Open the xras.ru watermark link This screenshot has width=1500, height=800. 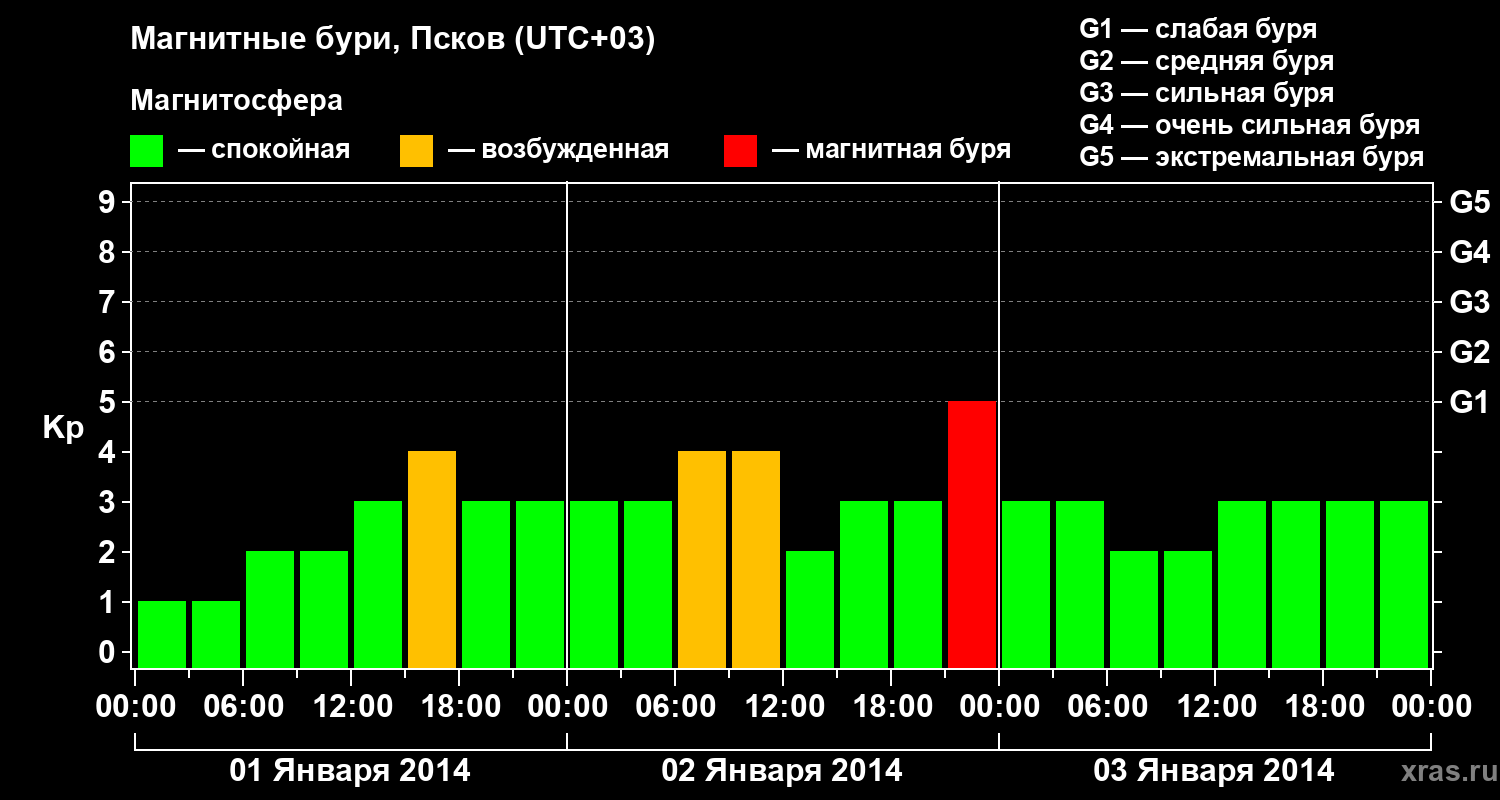1444,771
